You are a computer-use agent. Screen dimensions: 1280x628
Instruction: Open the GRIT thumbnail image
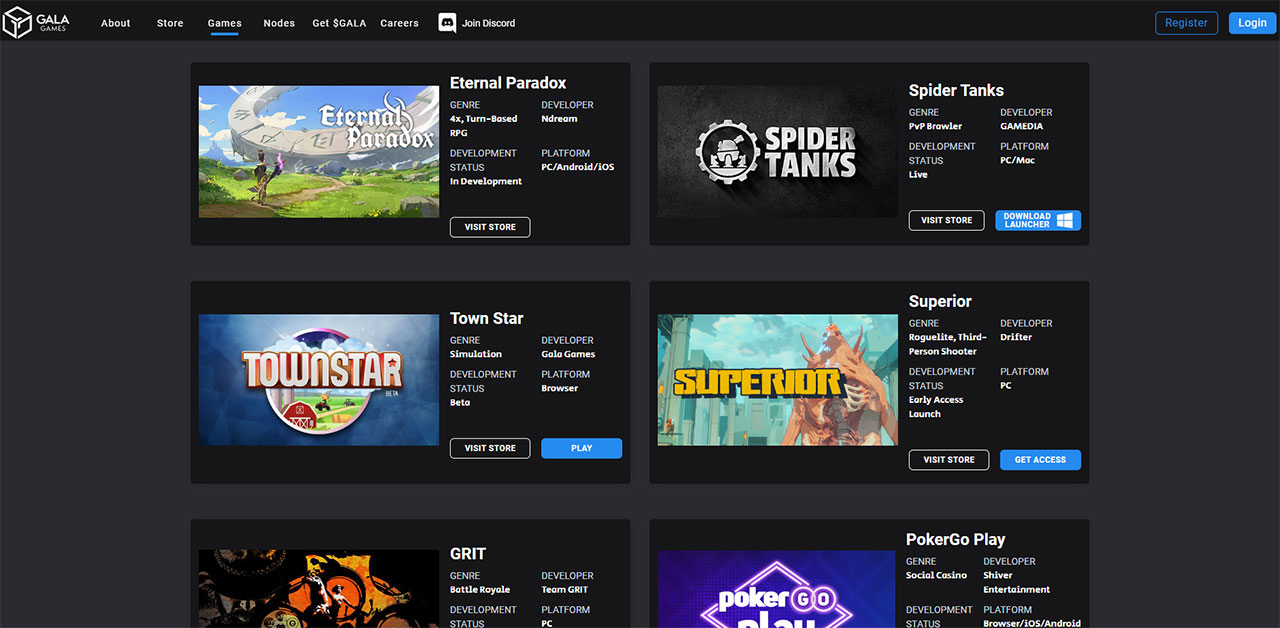point(319,589)
